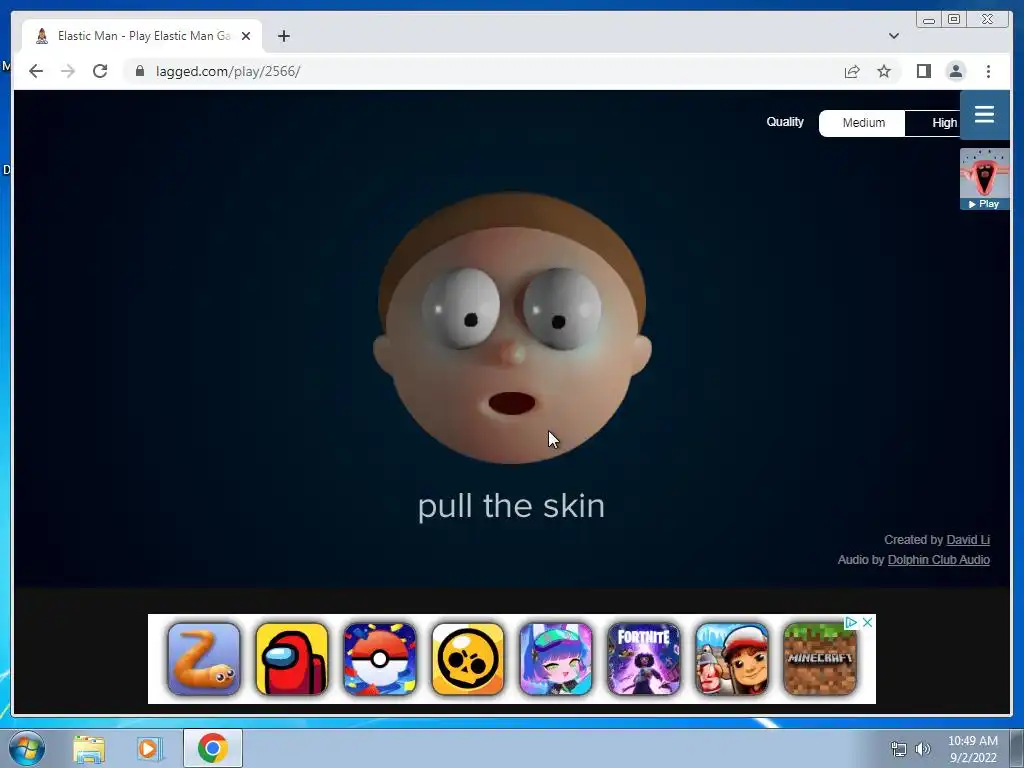The width and height of the screenshot is (1024, 768).
Task: Reload the lagged.com page
Action: 100,71
